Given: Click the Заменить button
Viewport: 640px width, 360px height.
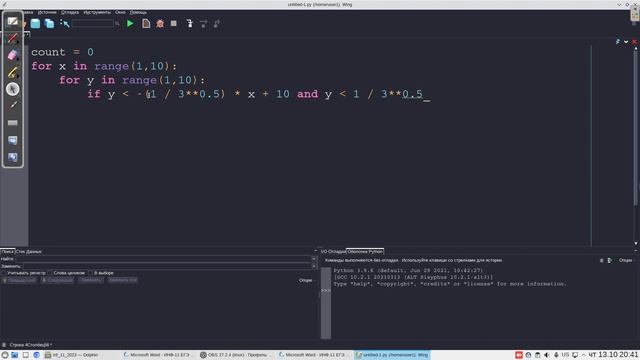Looking at the screenshot, I should click(x=90, y=280).
